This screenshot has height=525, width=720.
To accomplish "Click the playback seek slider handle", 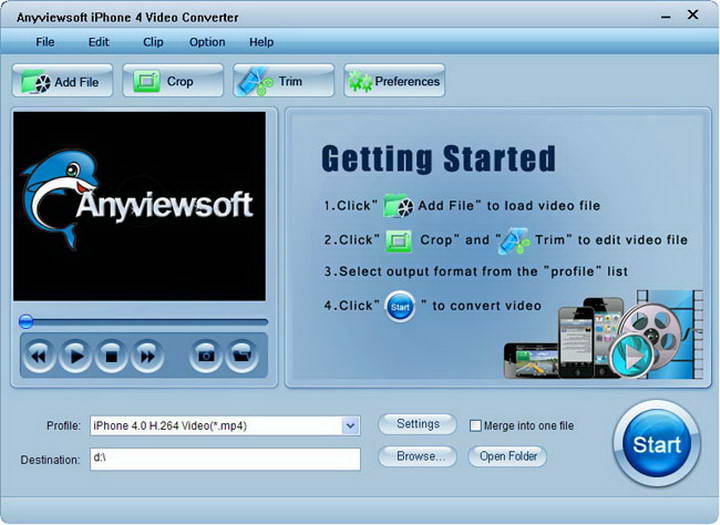I will point(26,322).
